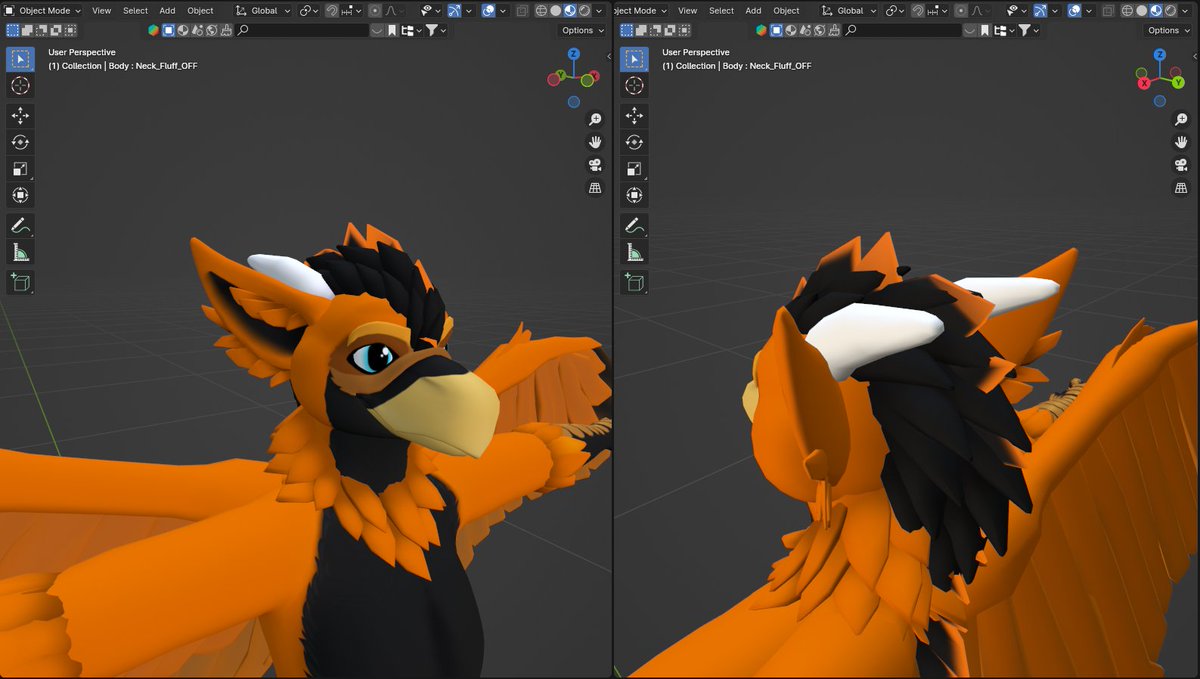
Task: Open Global orientation dropdown in left viewport
Action: click(264, 10)
